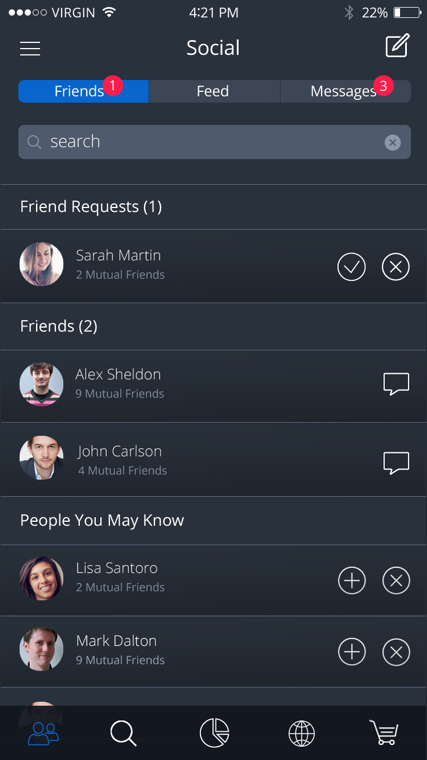Viewport: 427px width, 760px height.
Task: Open the hamburger menu
Action: (x=30, y=48)
